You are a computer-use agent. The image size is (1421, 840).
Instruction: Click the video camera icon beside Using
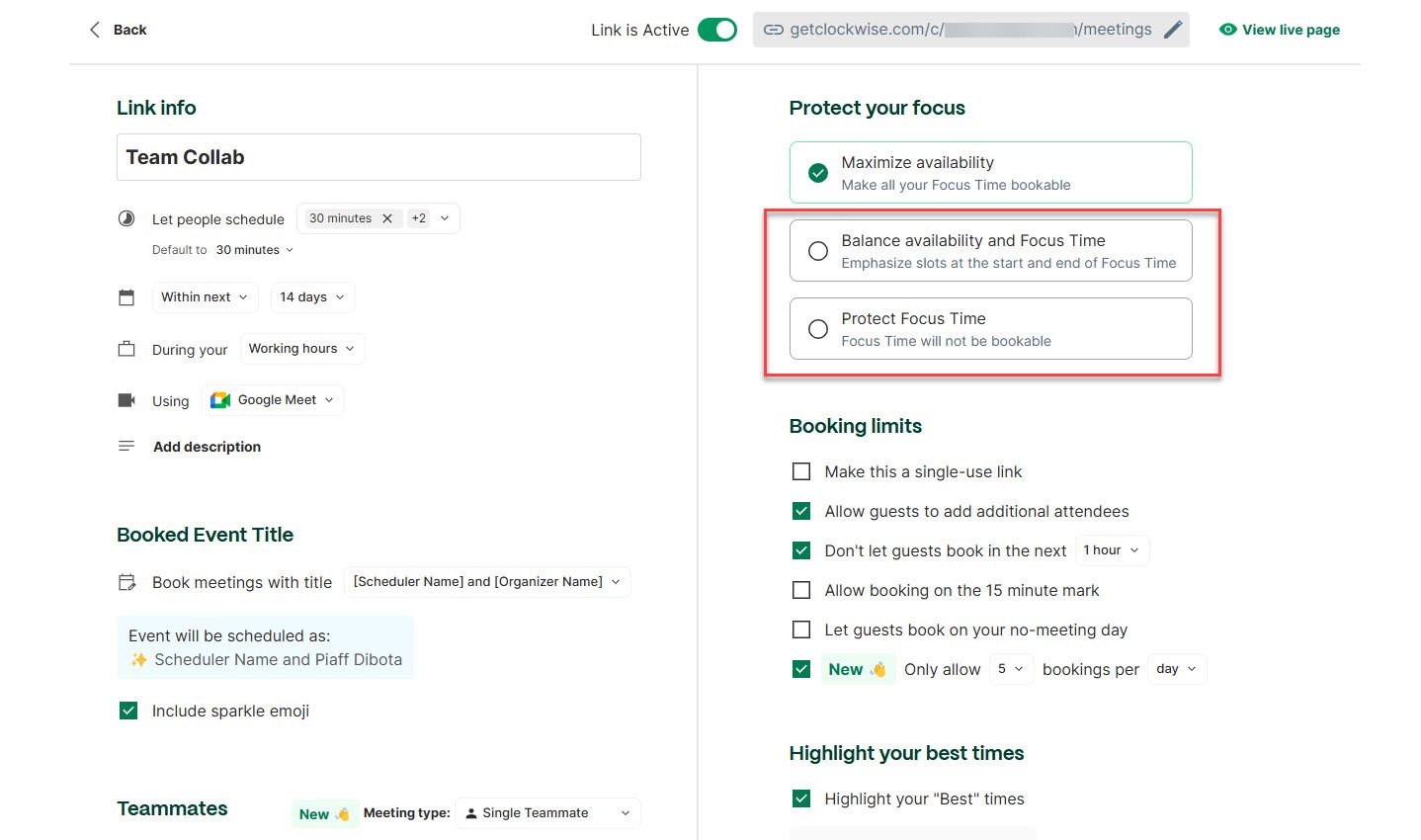(x=126, y=398)
